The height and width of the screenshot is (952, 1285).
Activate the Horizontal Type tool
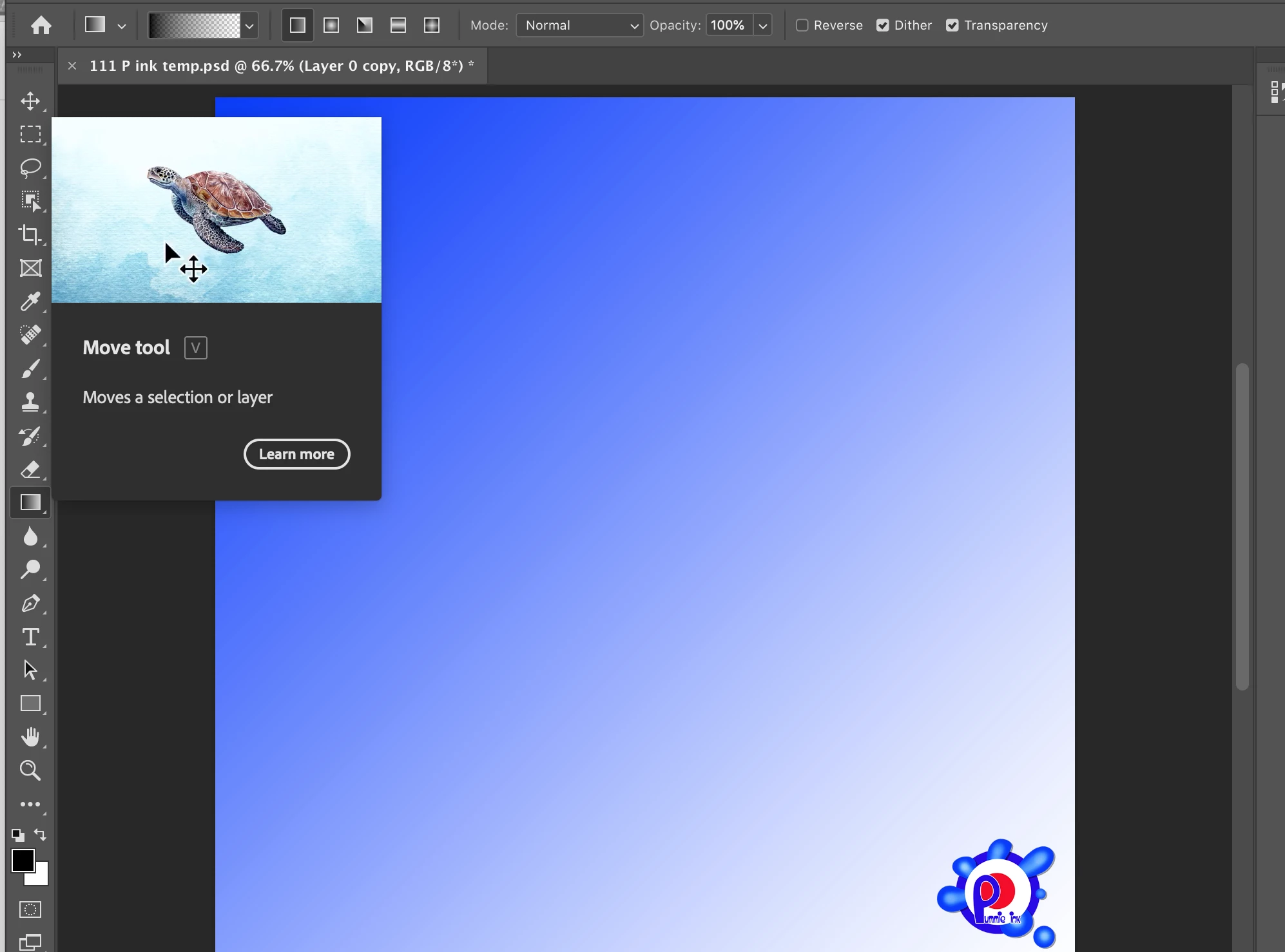coord(30,637)
